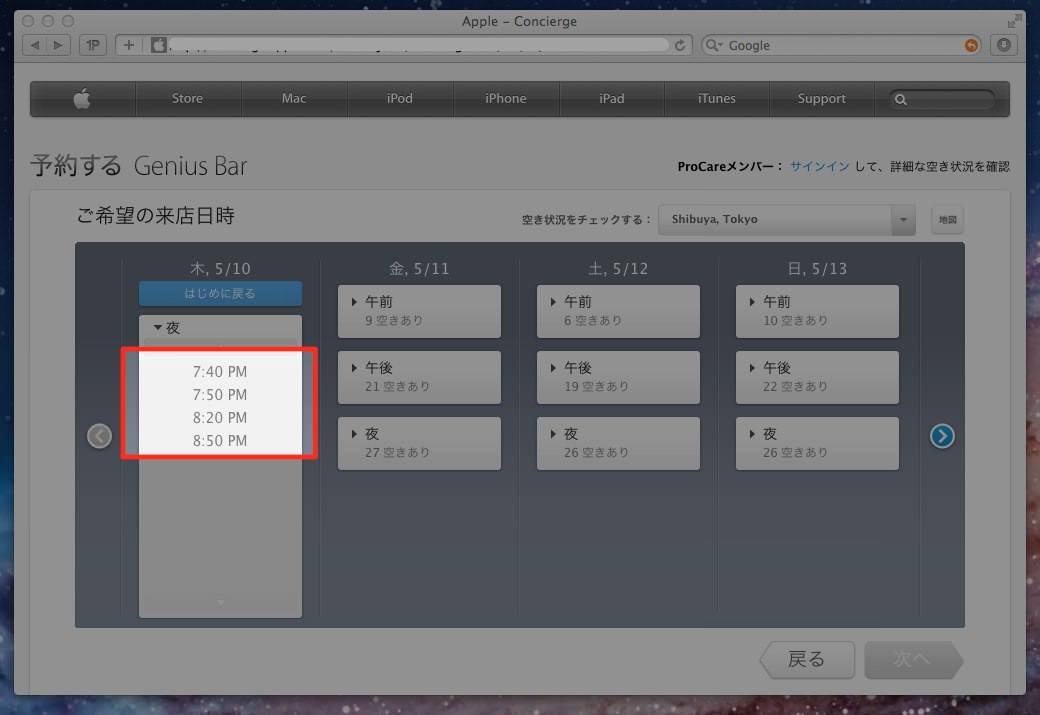Open the Shibuya, Tokyo store dropdown
Viewport: 1040px width, 715px height.
pos(787,220)
